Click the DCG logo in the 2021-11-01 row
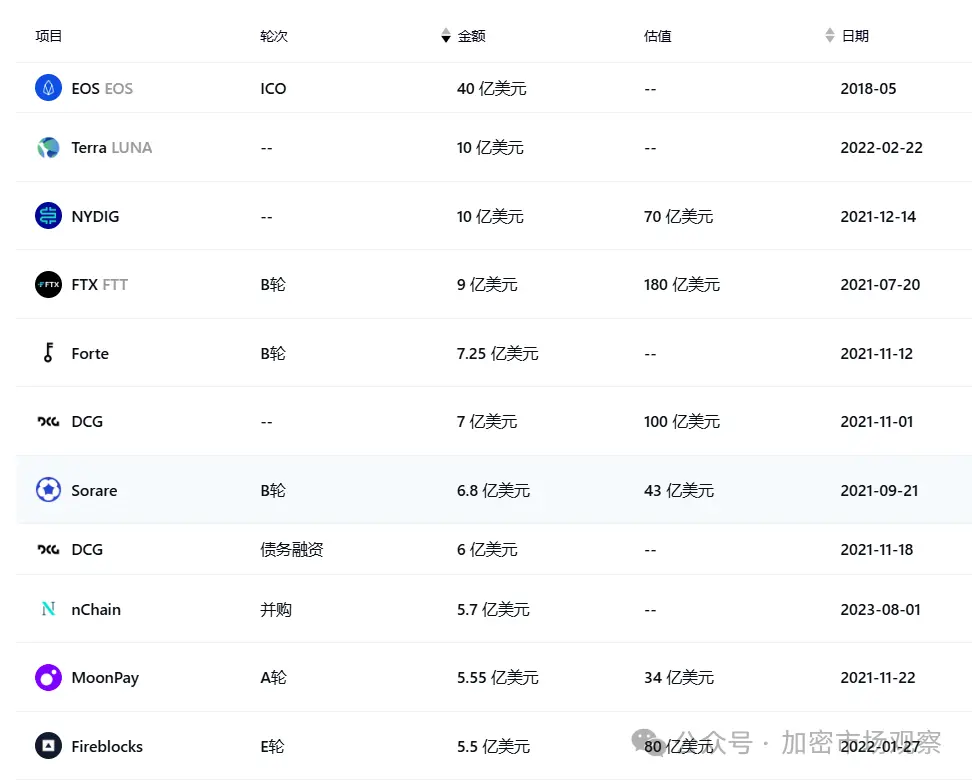 pos(48,421)
